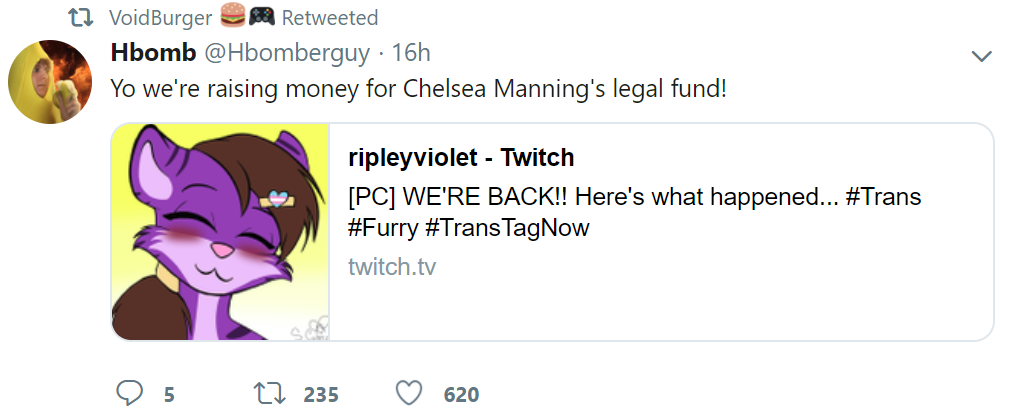Open the tweet options chevron menu

981,56
